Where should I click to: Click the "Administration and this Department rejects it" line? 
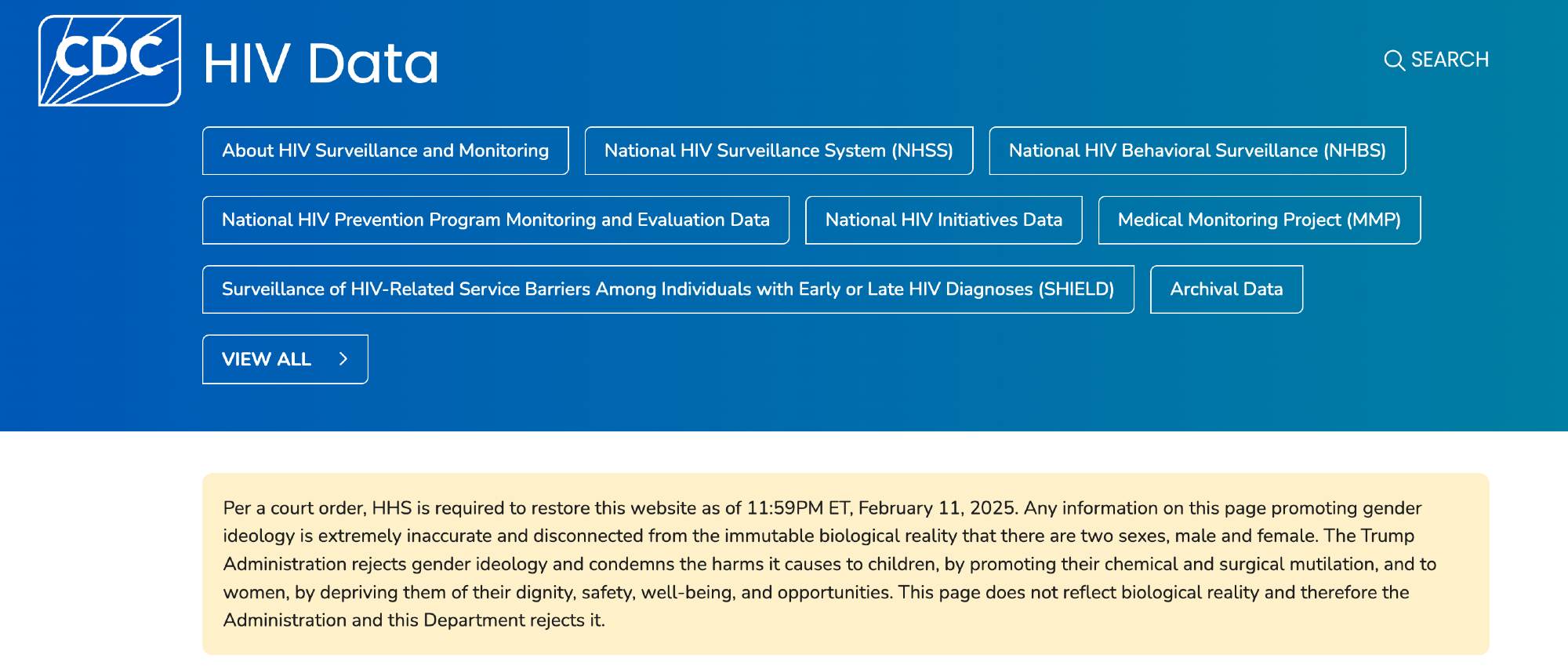413,620
